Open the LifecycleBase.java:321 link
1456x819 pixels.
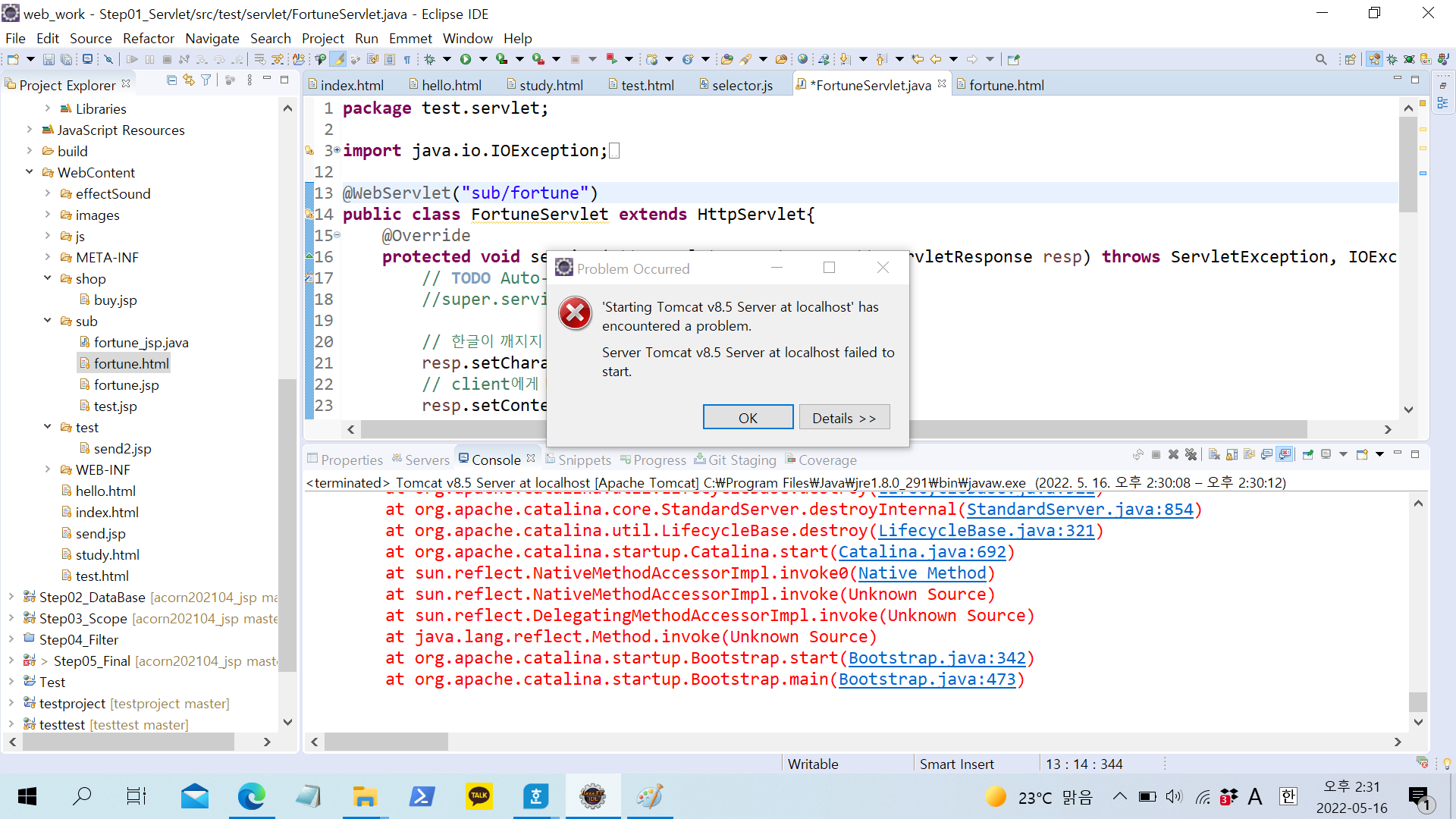(987, 531)
